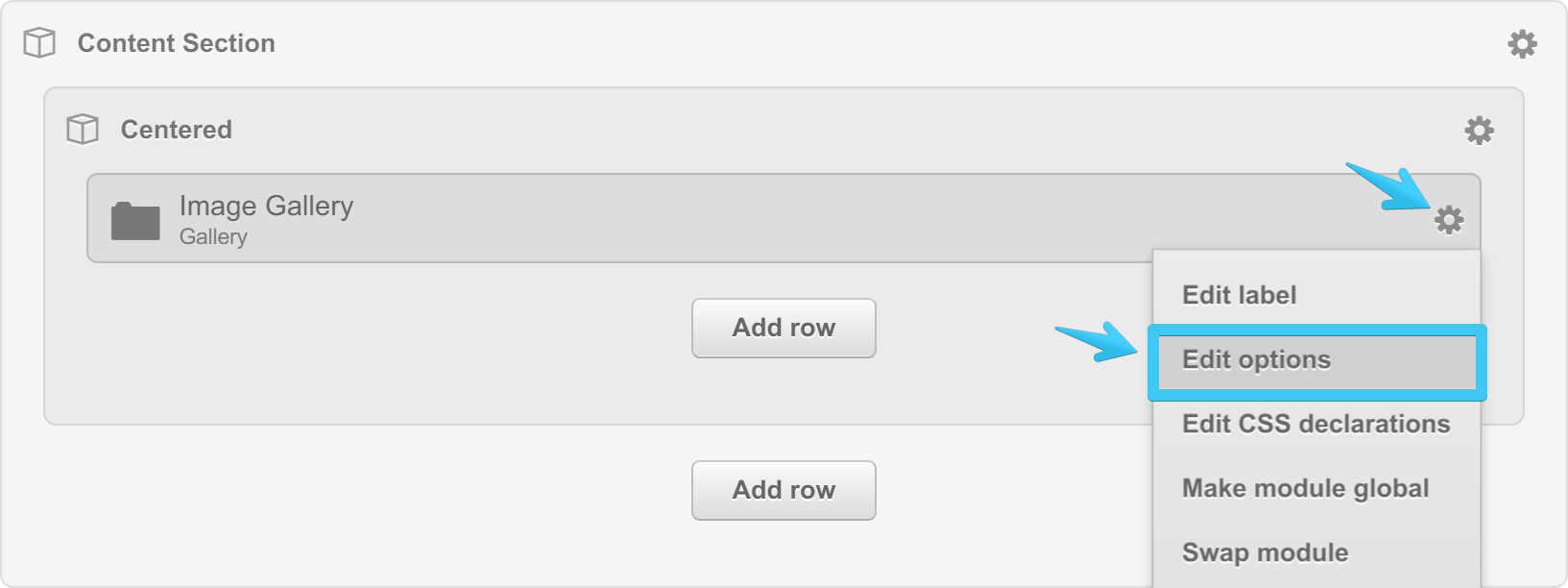Select the Swap module entry
This screenshot has height=588, width=1568.
point(1265,552)
